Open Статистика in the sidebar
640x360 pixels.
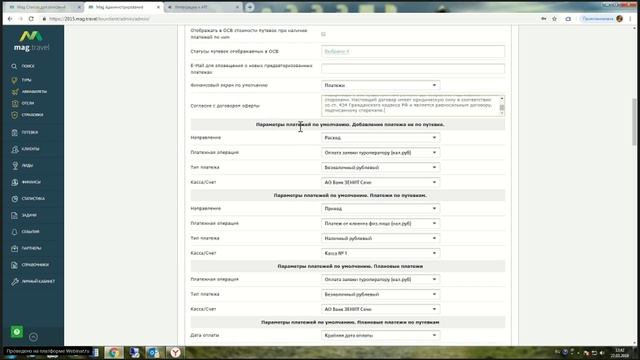point(28,199)
